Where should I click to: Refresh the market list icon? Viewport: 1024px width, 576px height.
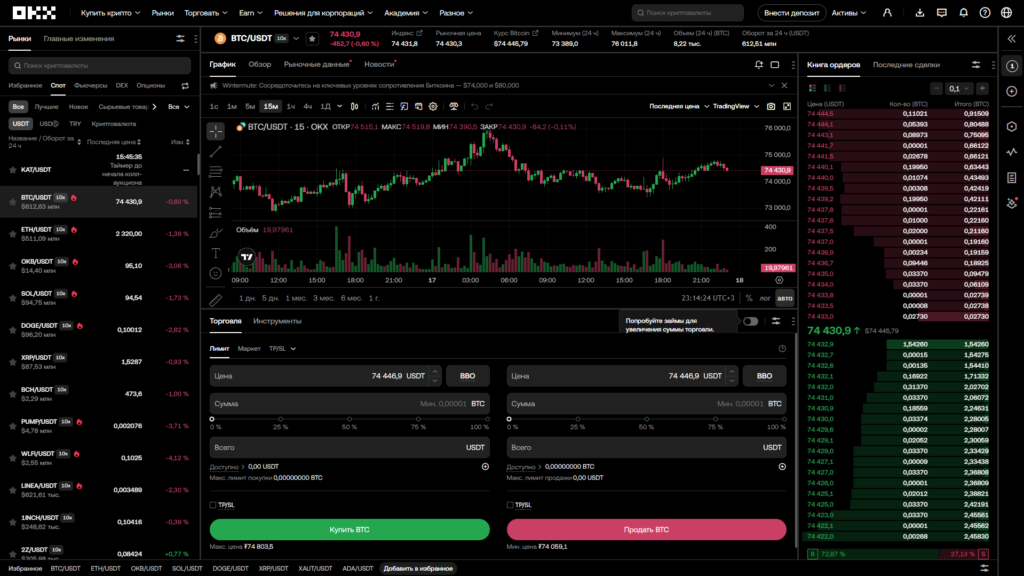[x=185, y=86]
